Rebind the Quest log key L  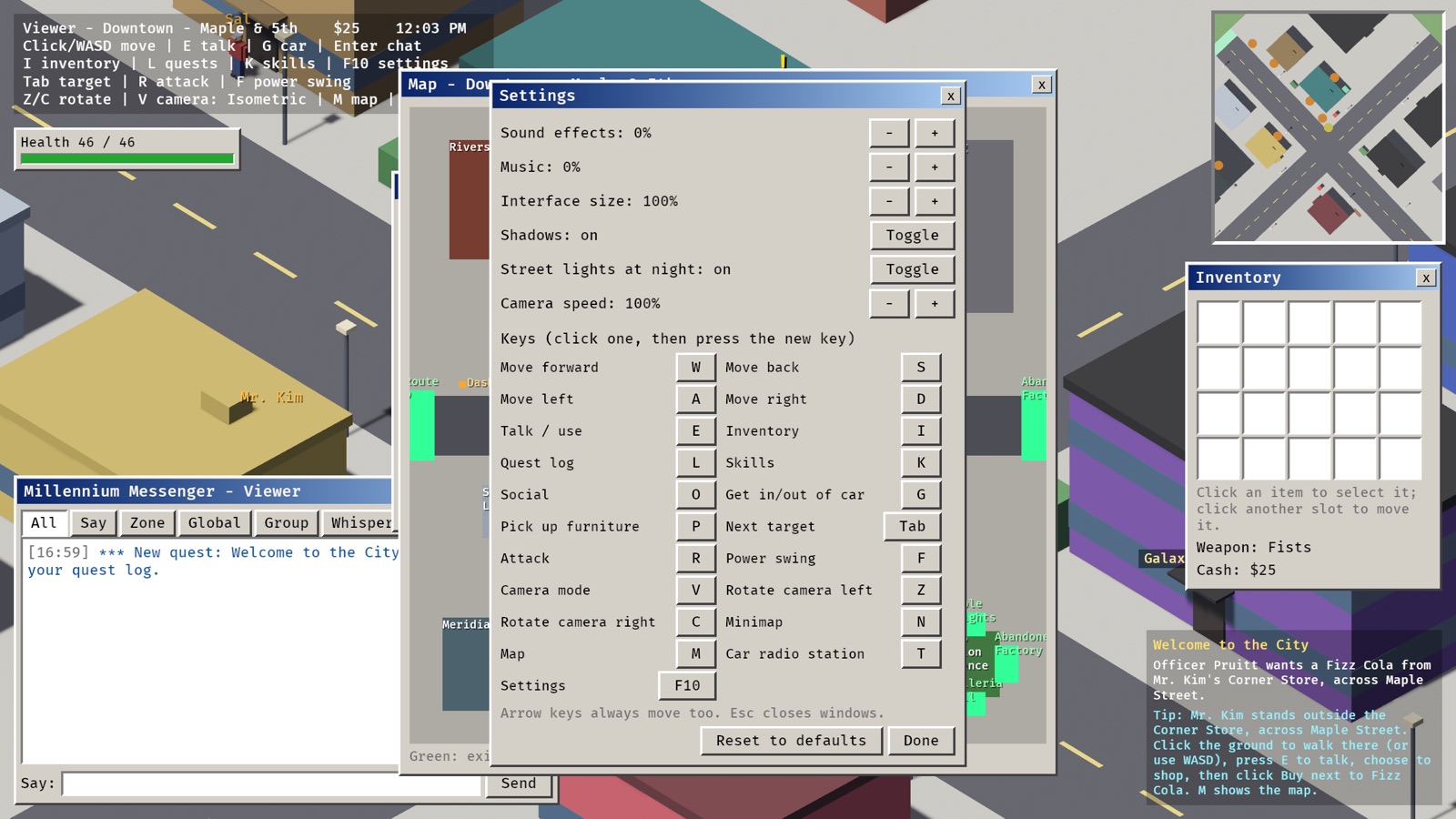(696, 463)
